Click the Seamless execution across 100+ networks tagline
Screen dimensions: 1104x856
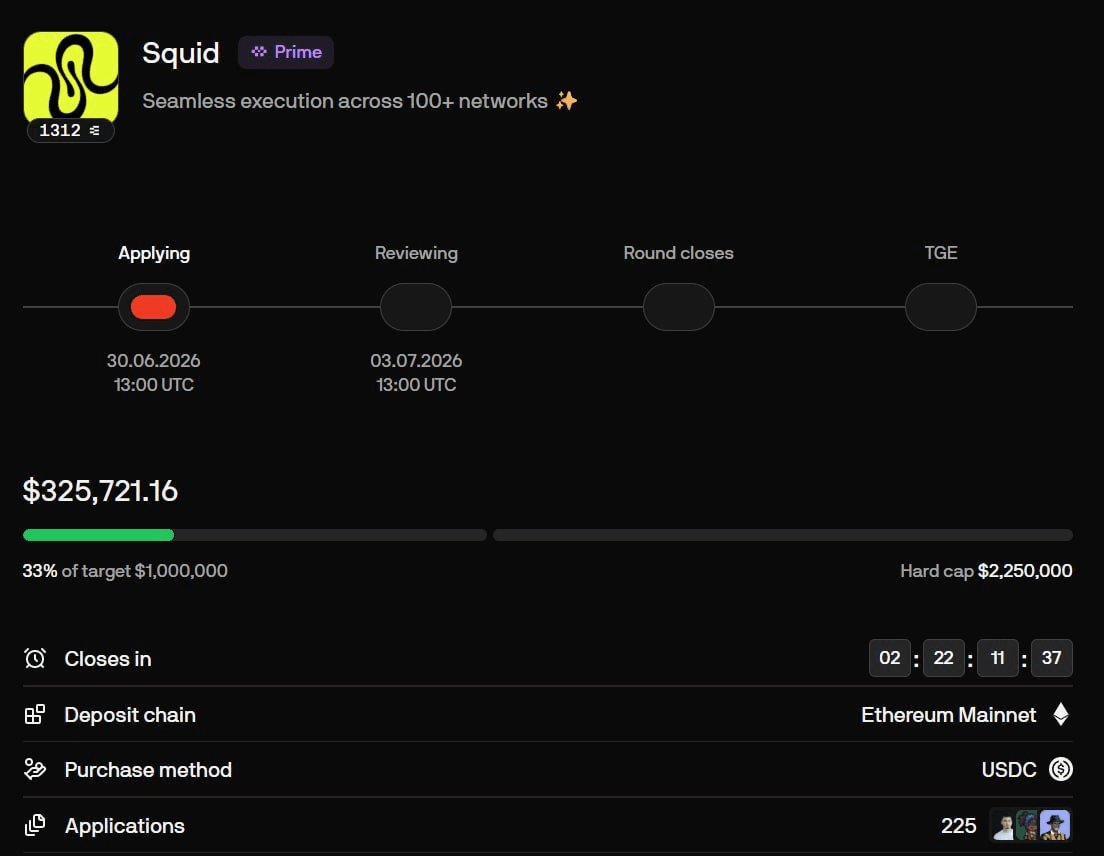coord(345,101)
